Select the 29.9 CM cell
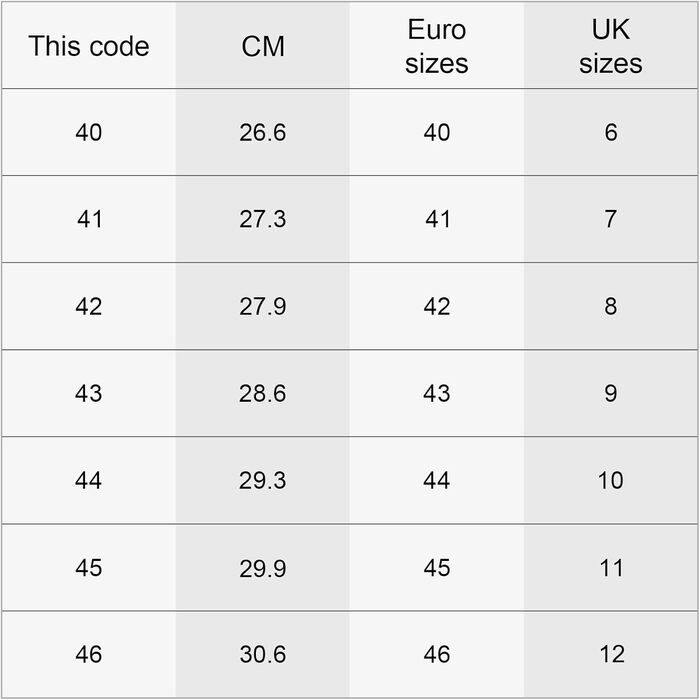 (263, 567)
